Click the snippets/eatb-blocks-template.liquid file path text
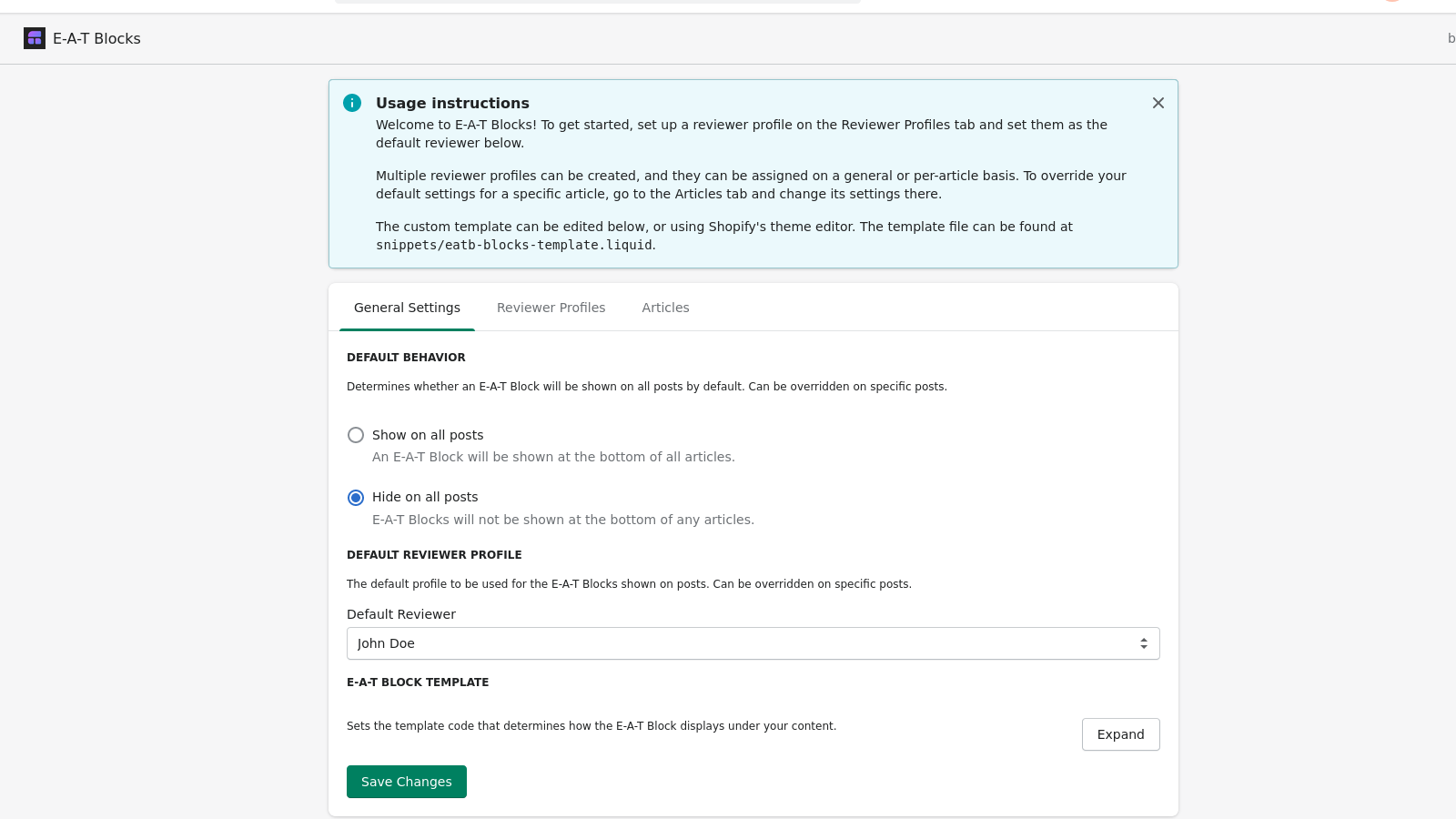 514,245
